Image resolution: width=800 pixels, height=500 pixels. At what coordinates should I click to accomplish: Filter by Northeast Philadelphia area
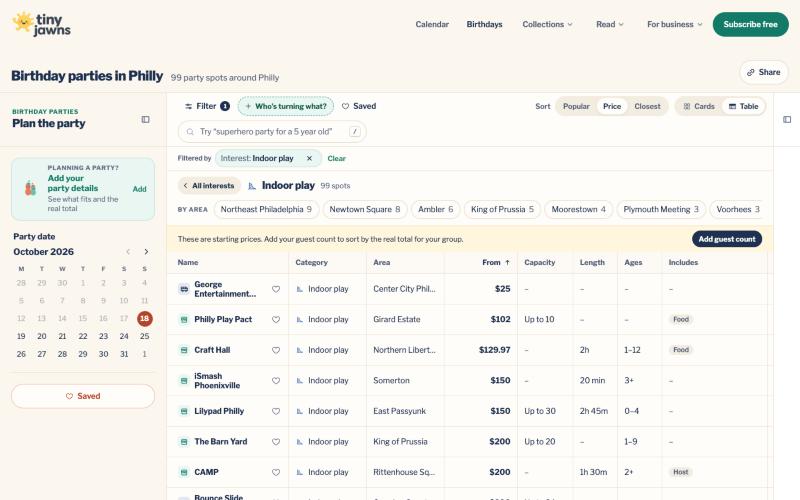pos(266,210)
